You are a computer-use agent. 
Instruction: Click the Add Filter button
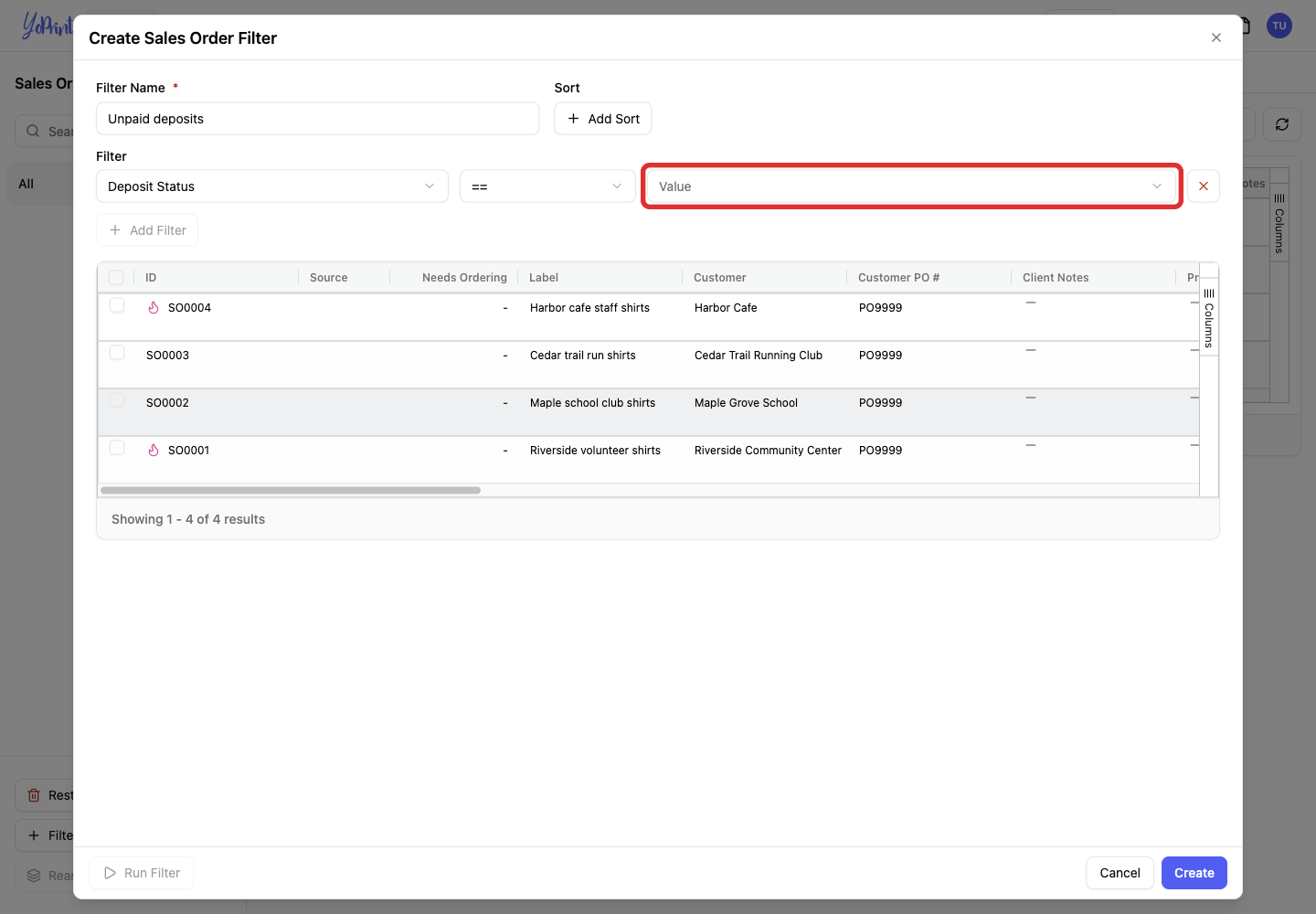(x=147, y=230)
